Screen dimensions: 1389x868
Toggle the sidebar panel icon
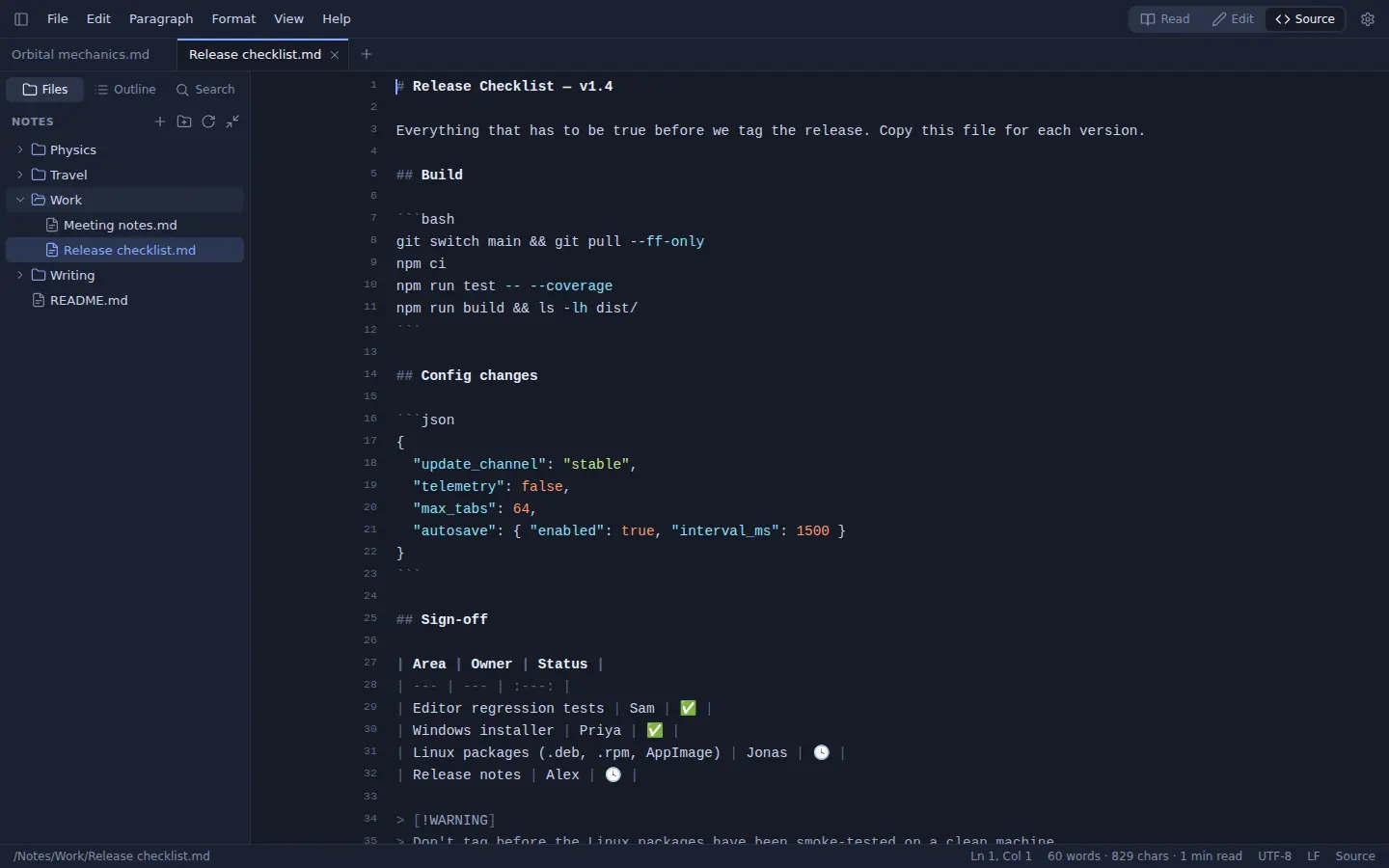21,18
